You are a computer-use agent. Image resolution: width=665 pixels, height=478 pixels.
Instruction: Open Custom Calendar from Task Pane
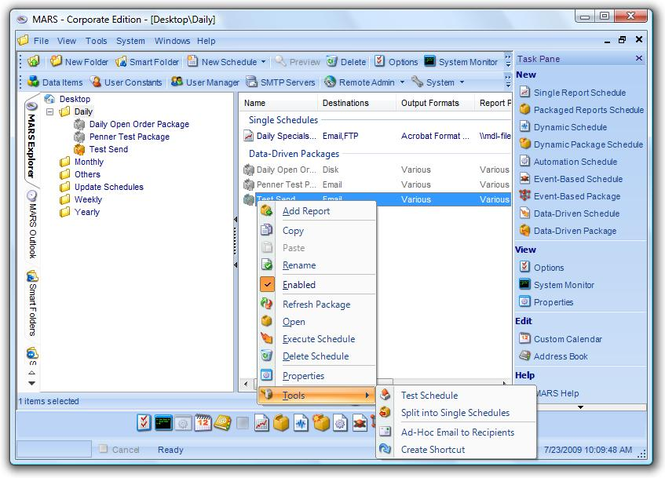click(x=561, y=339)
